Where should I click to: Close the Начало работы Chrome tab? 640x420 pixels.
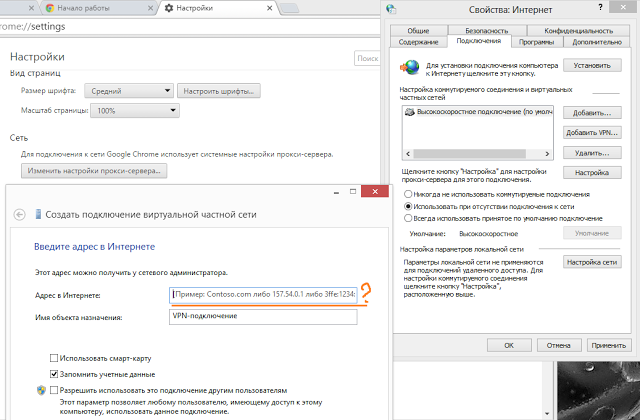coord(150,8)
